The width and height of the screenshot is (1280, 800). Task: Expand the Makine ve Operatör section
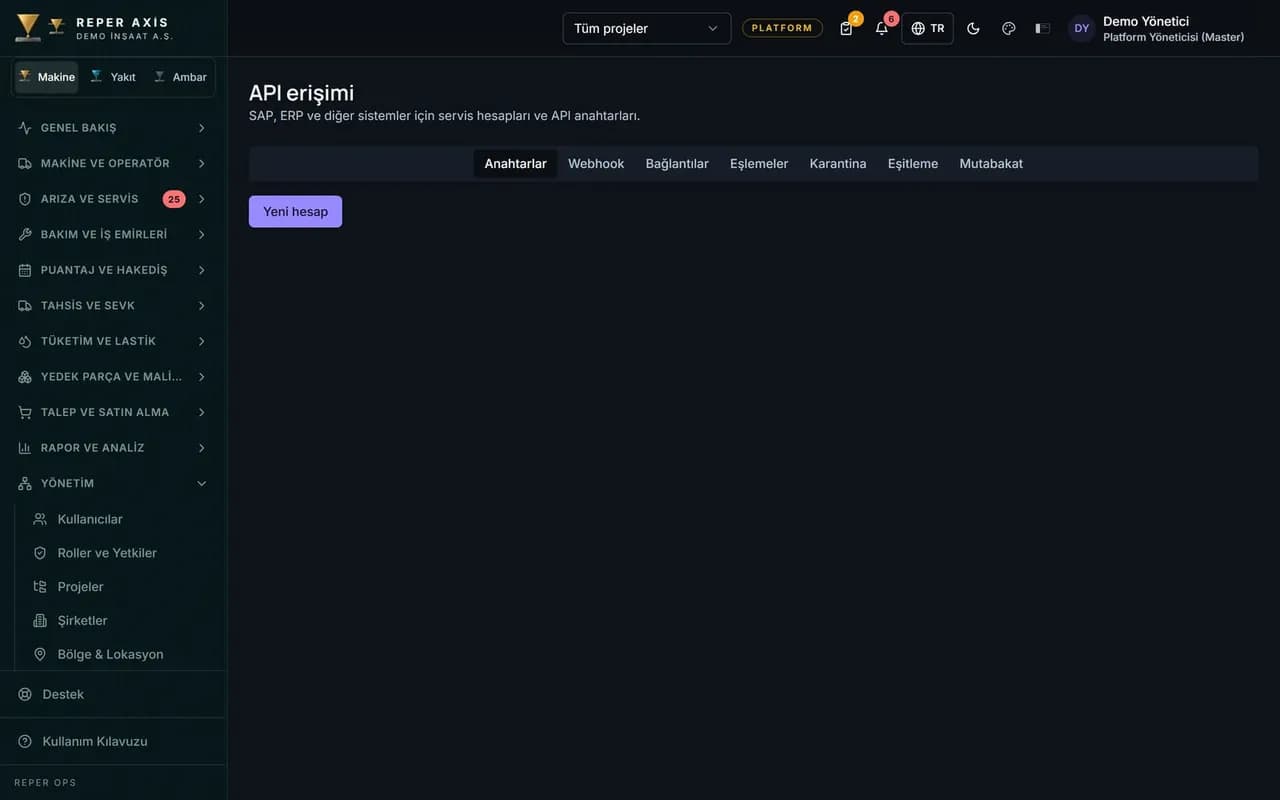click(x=113, y=163)
